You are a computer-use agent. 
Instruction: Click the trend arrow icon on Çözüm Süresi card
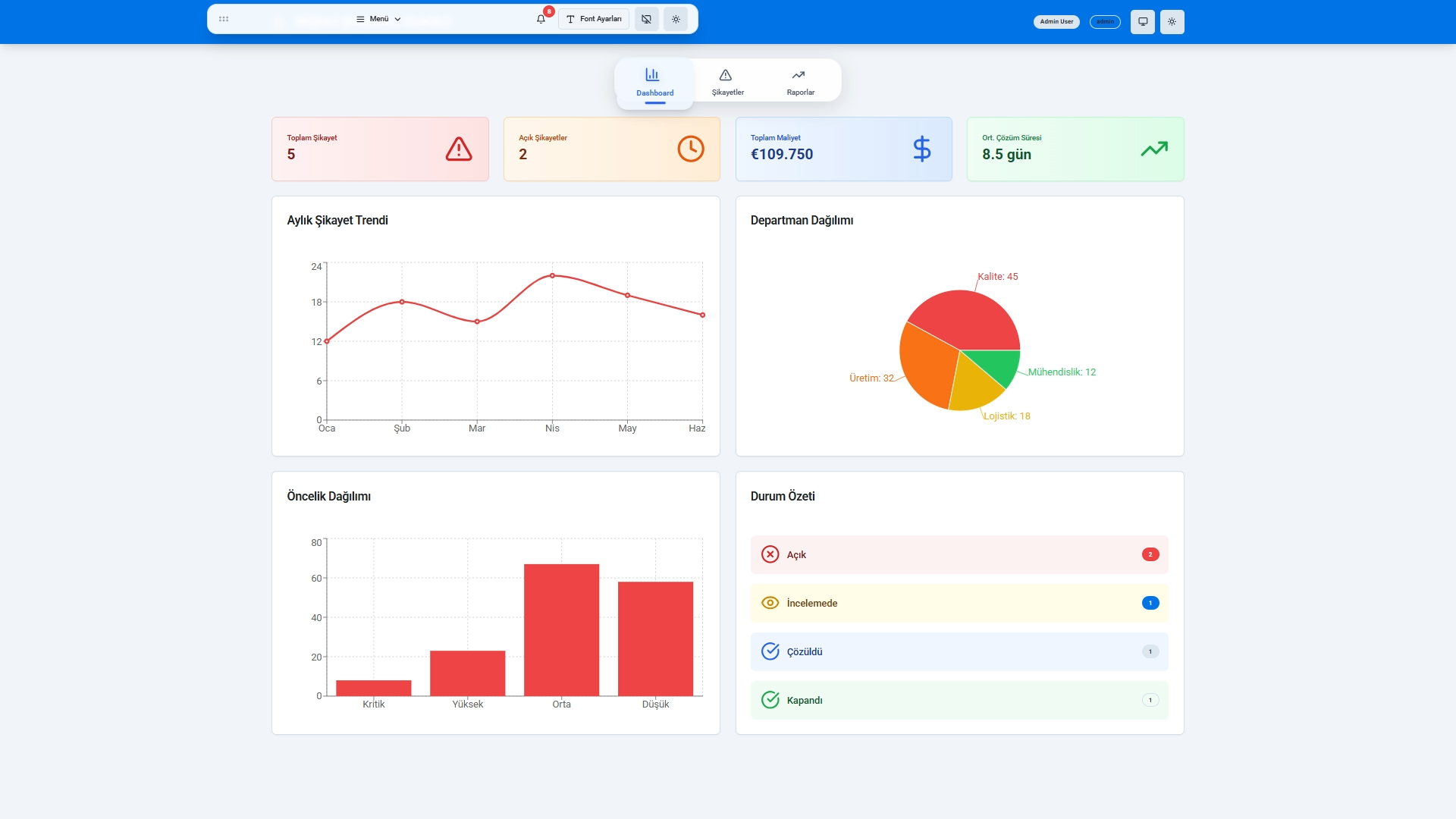pyautogui.click(x=1154, y=149)
